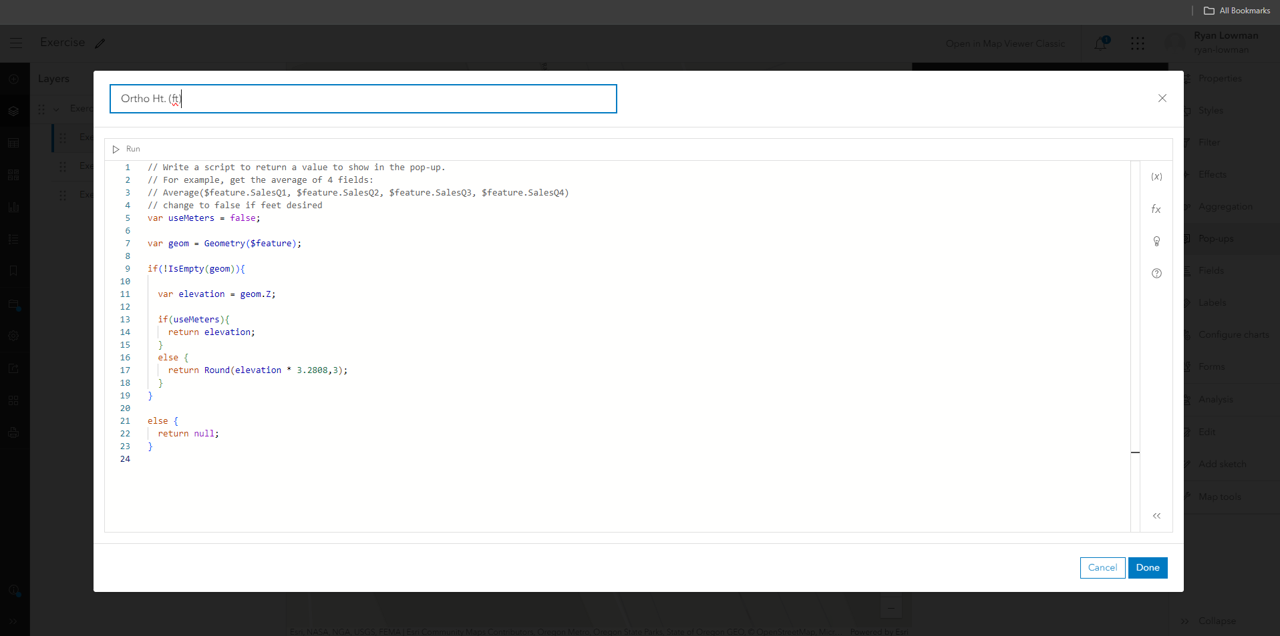1280x636 pixels.
Task: Confirm the expression with Done
Action: click(x=1148, y=568)
